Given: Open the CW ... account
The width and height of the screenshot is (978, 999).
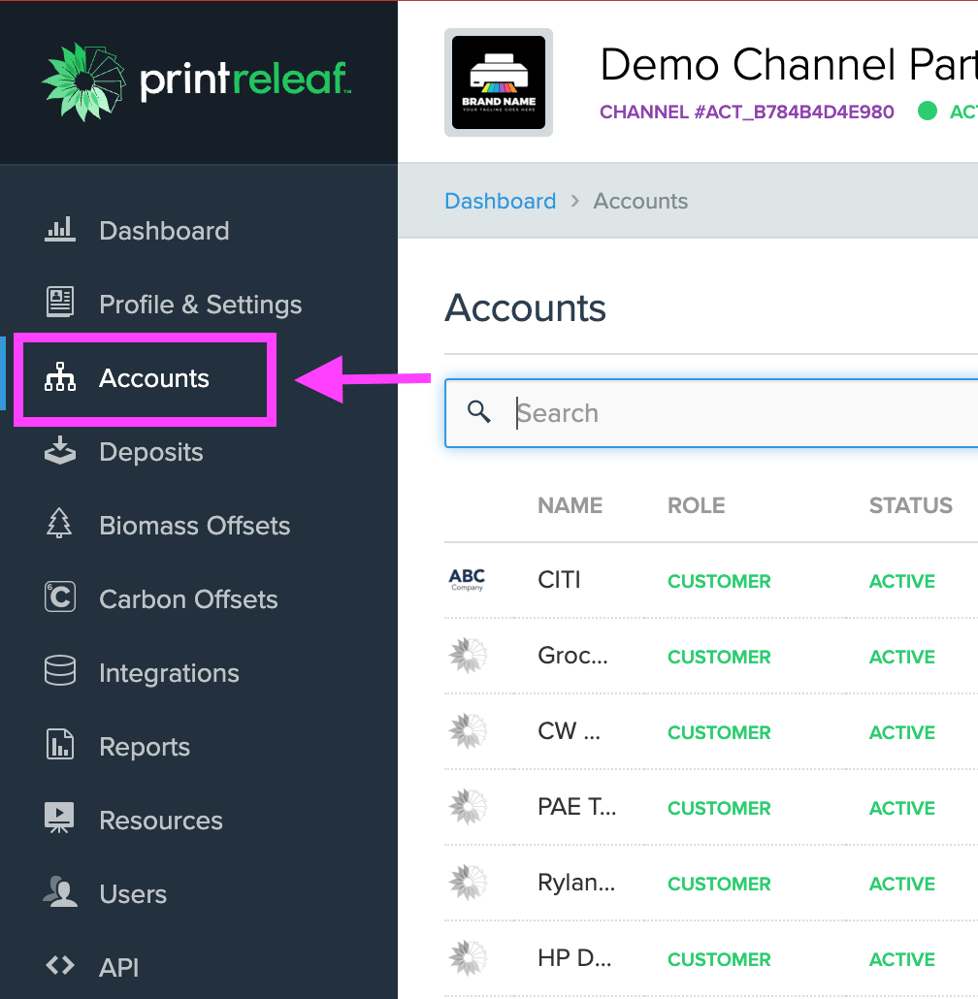Looking at the screenshot, I should pyautogui.click(x=569, y=731).
